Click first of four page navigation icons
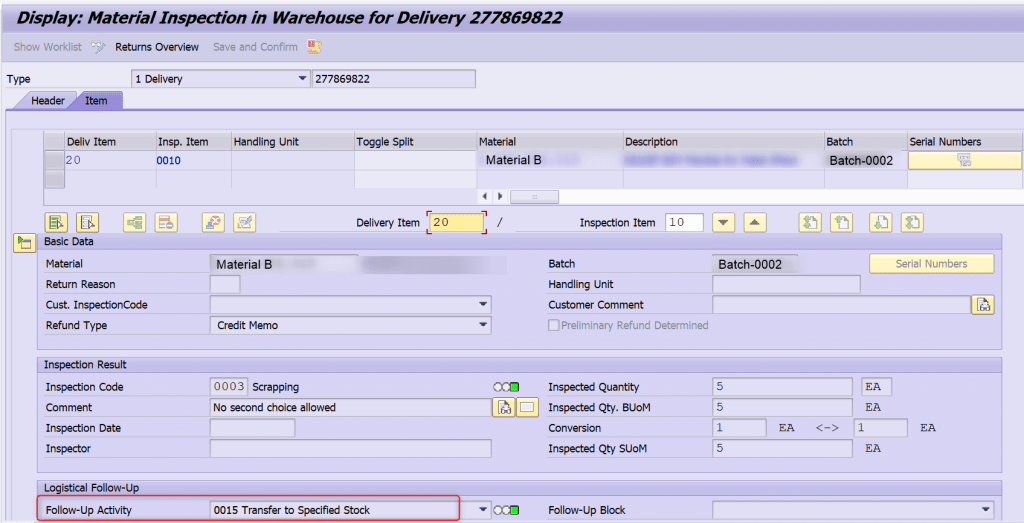Image resolution: width=1024 pixels, height=523 pixels. click(x=810, y=223)
